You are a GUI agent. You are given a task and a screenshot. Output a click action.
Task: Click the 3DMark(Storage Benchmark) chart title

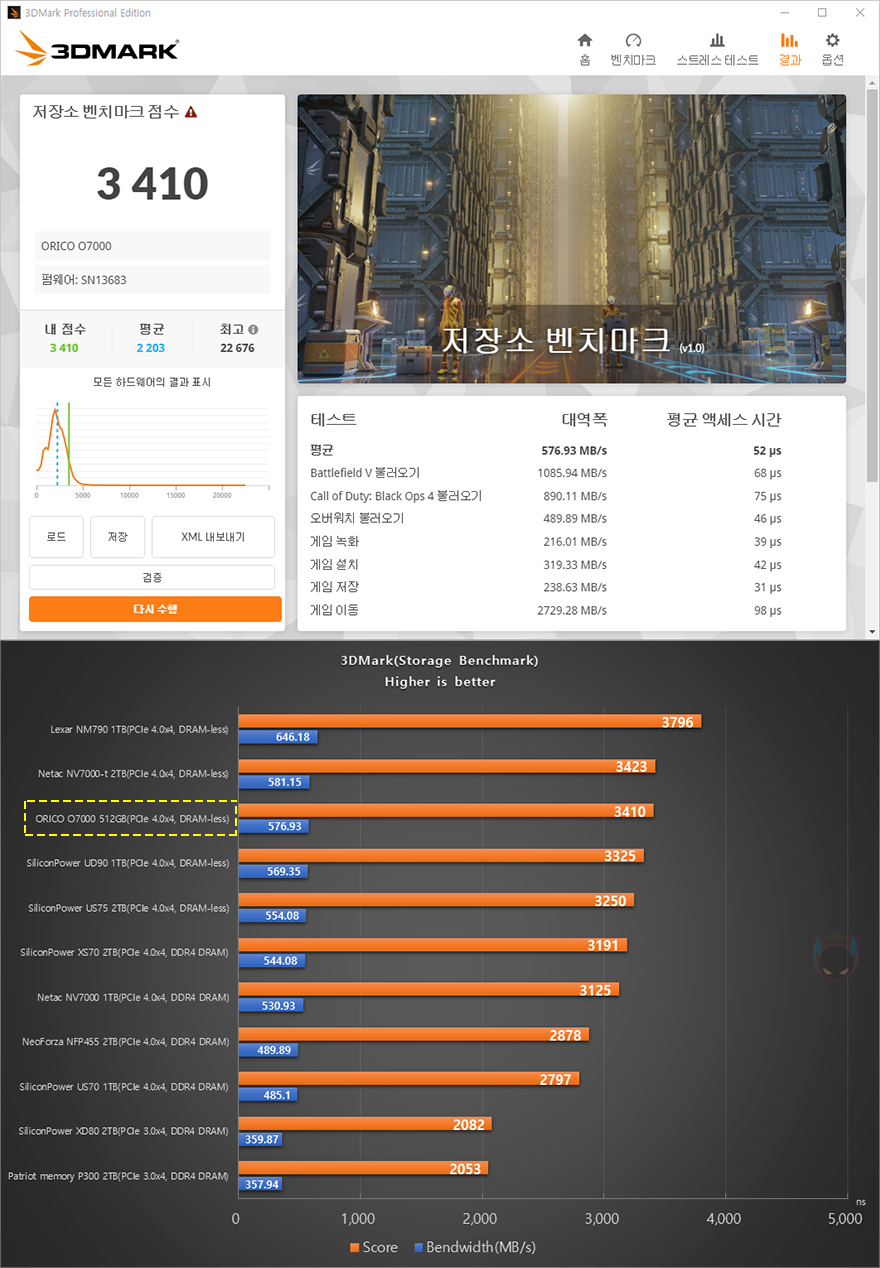[439, 661]
